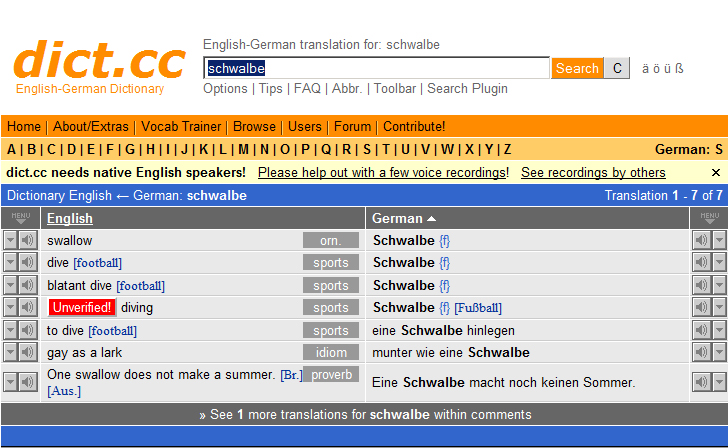The height and width of the screenshot is (448, 728).
Task: Play German audio for 'Schwalbe {f} [Fußball]'
Action: pyautogui.click(x=702, y=307)
